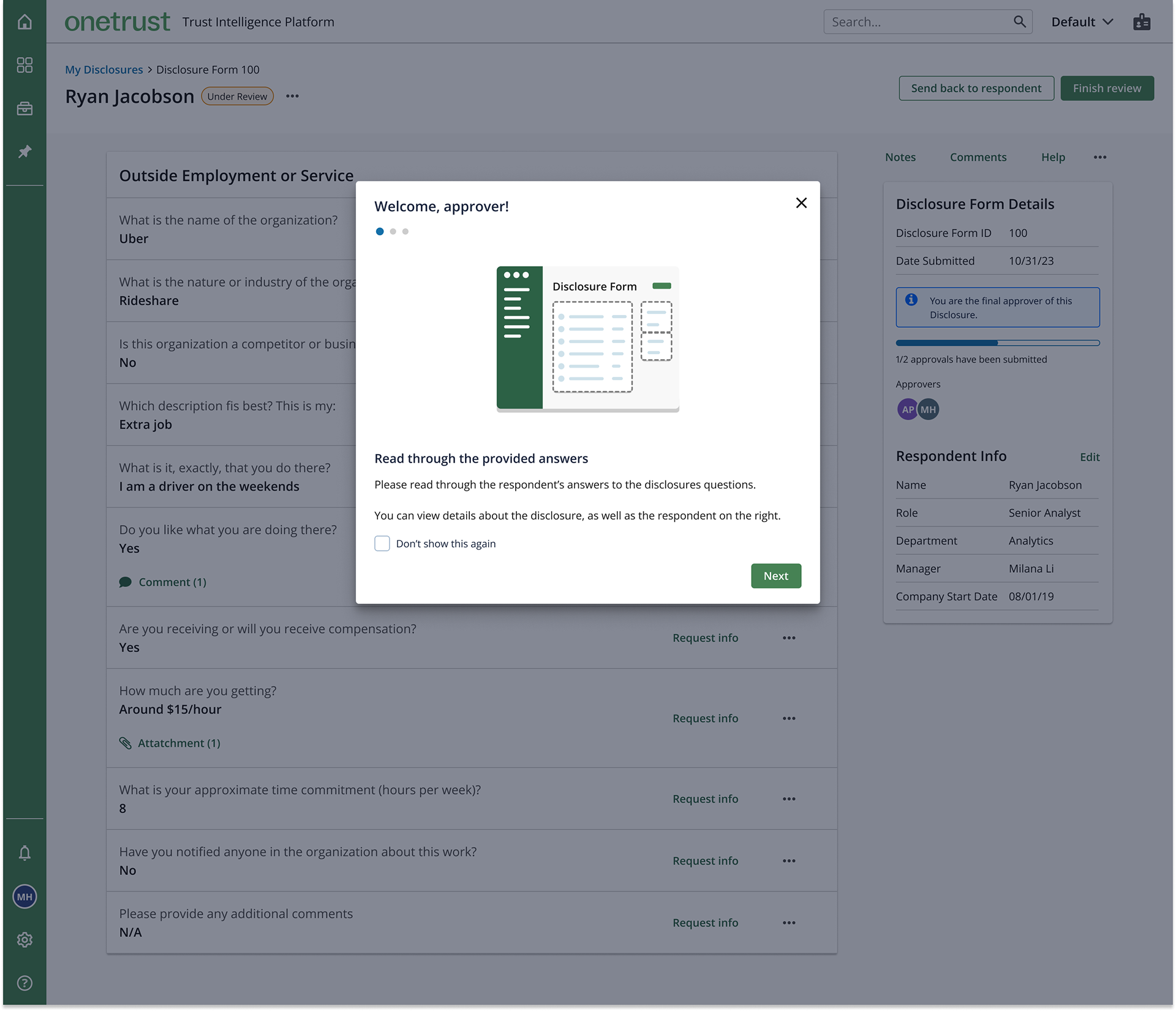The image size is (1176, 1011).
Task: Switch to the Comments tab
Action: coord(978,157)
